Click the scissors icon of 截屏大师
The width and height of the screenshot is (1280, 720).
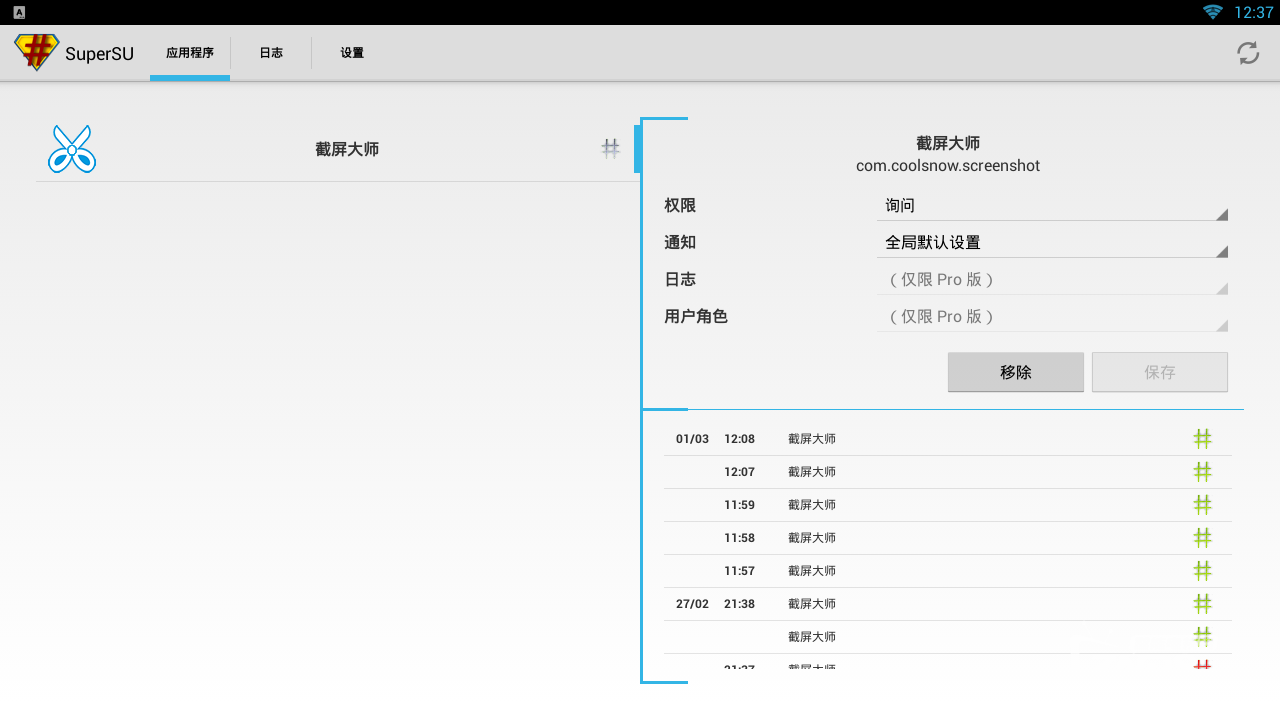[72, 149]
